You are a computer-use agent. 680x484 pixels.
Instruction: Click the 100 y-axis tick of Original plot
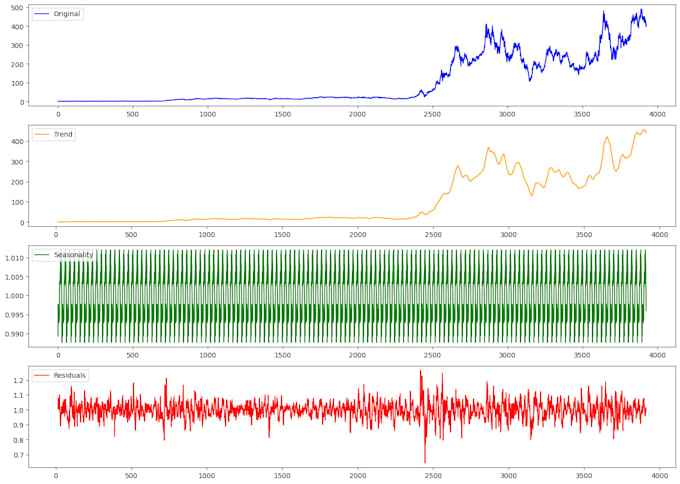tap(18, 83)
